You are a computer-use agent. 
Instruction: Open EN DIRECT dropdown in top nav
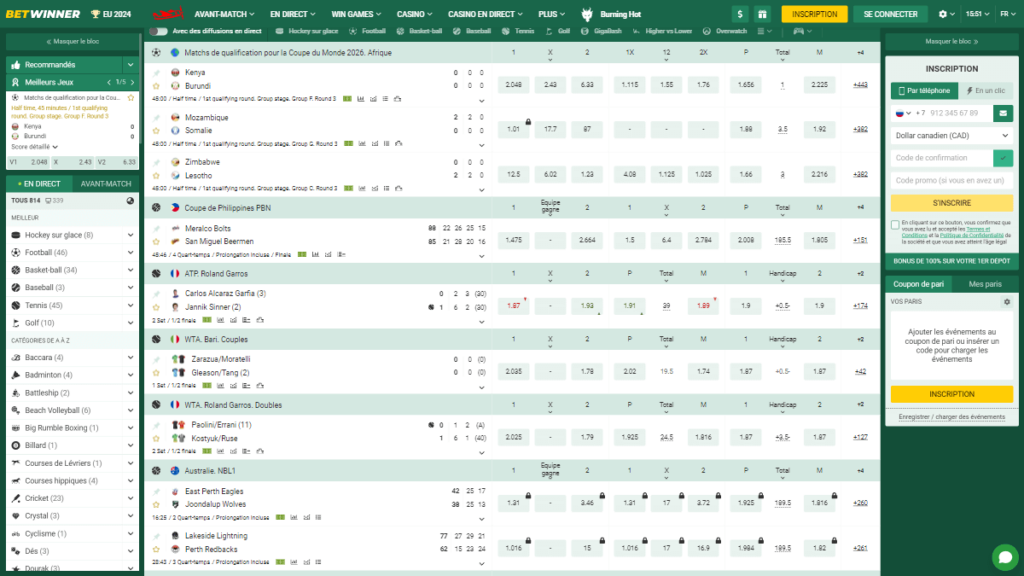(293, 14)
